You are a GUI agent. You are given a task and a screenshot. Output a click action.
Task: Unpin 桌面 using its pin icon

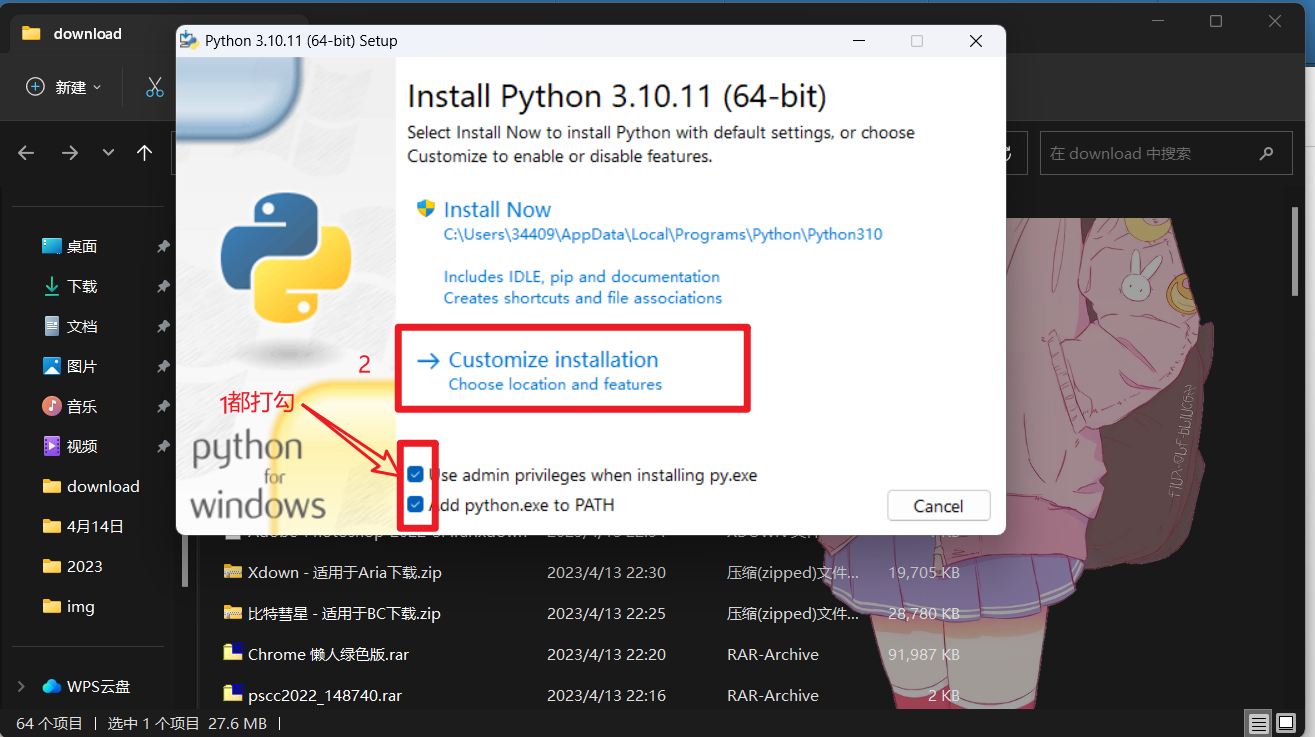[x=163, y=247]
